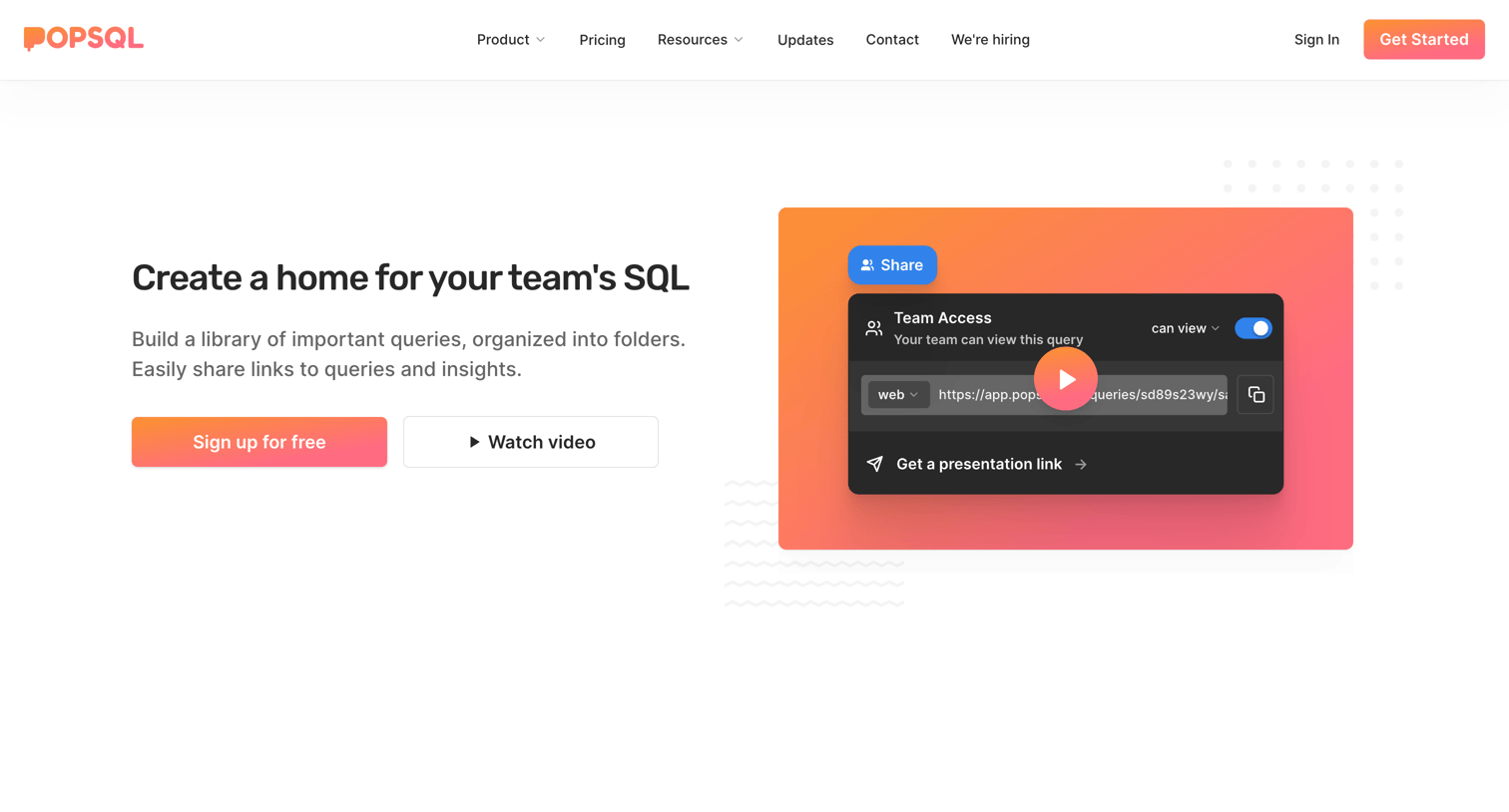This screenshot has width=1509, height=812.
Task: Click "Your team can view this query" text
Action: click(x=988, y=340)
